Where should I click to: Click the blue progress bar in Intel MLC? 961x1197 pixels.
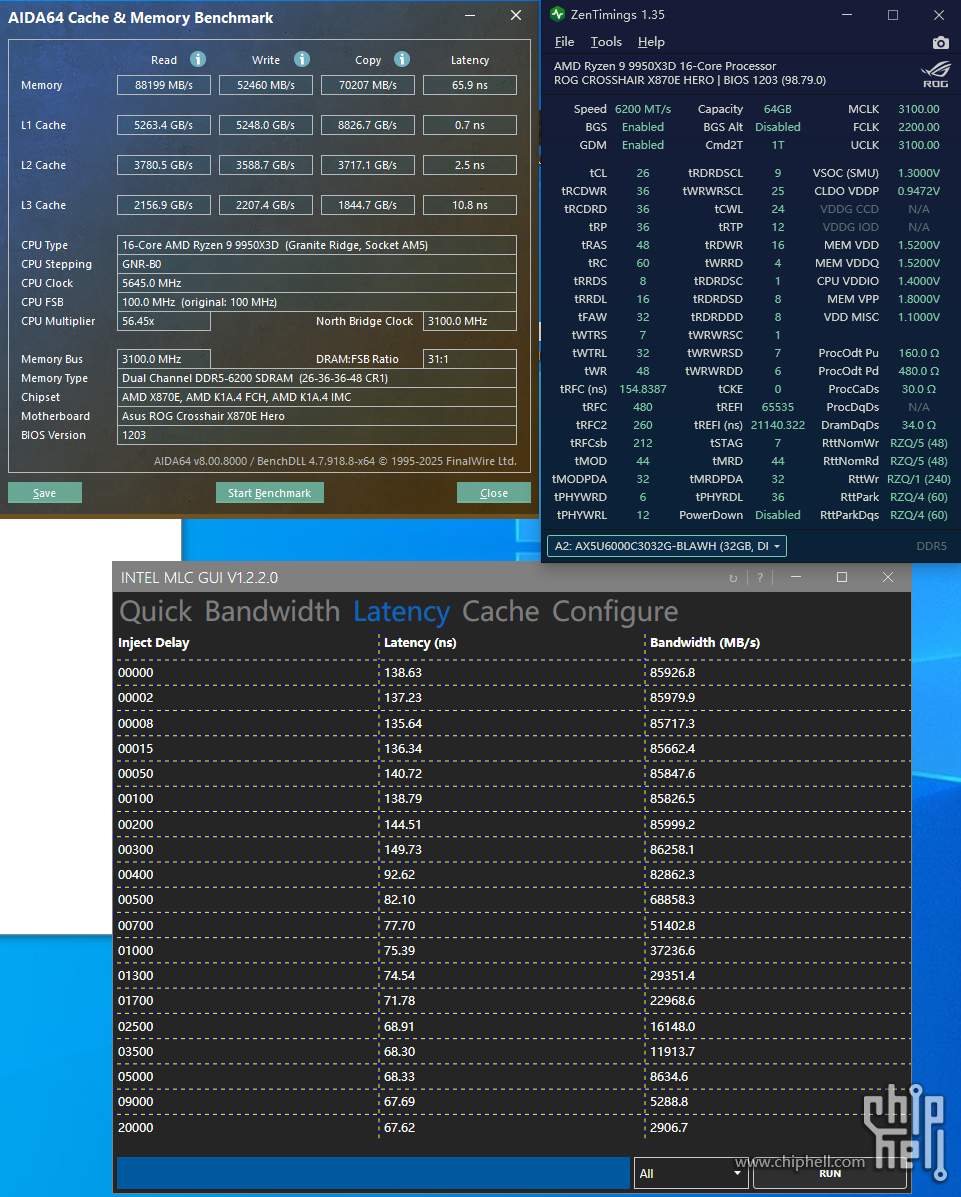[x=372, y=1173]
